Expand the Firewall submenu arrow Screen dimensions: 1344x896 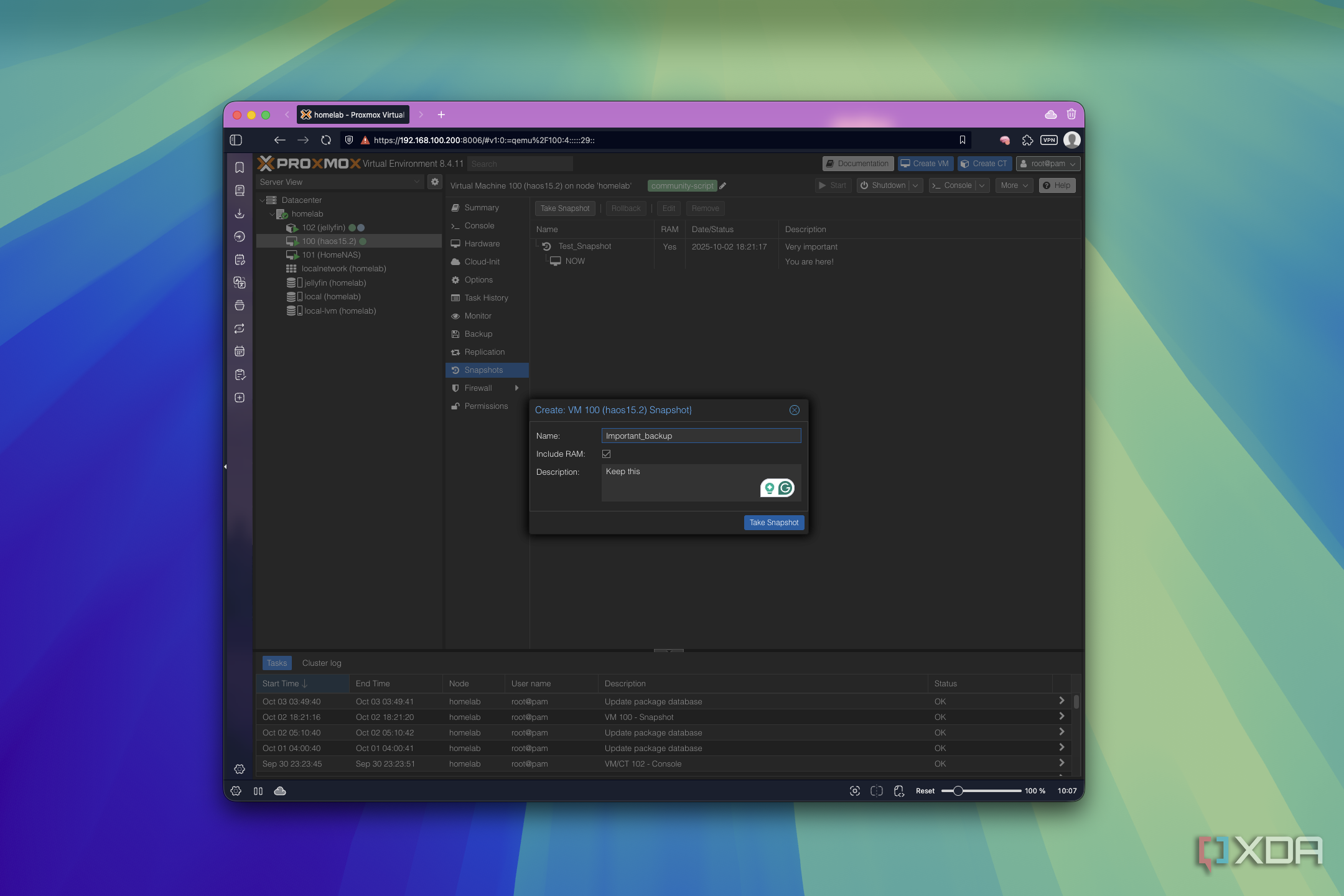pos(516,388)
